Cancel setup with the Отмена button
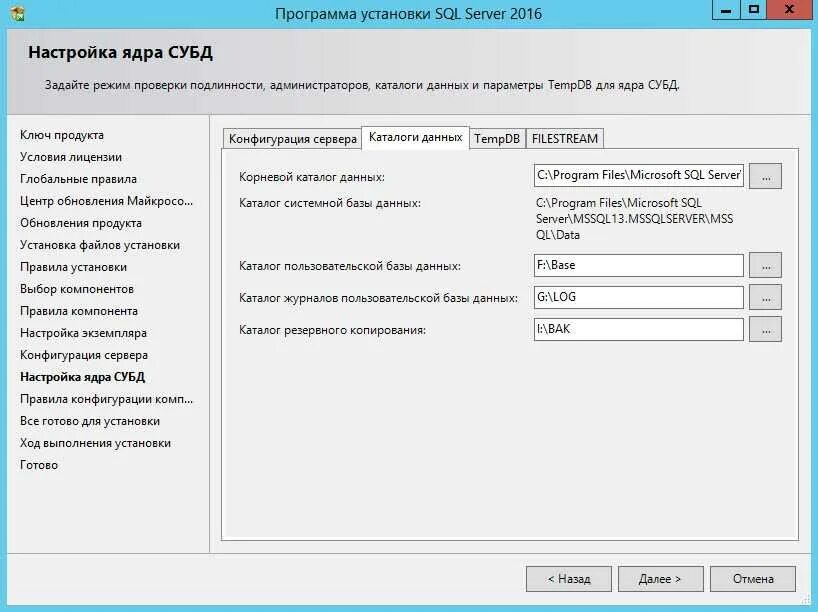The image size is (818, 612). tap(752, 578)
